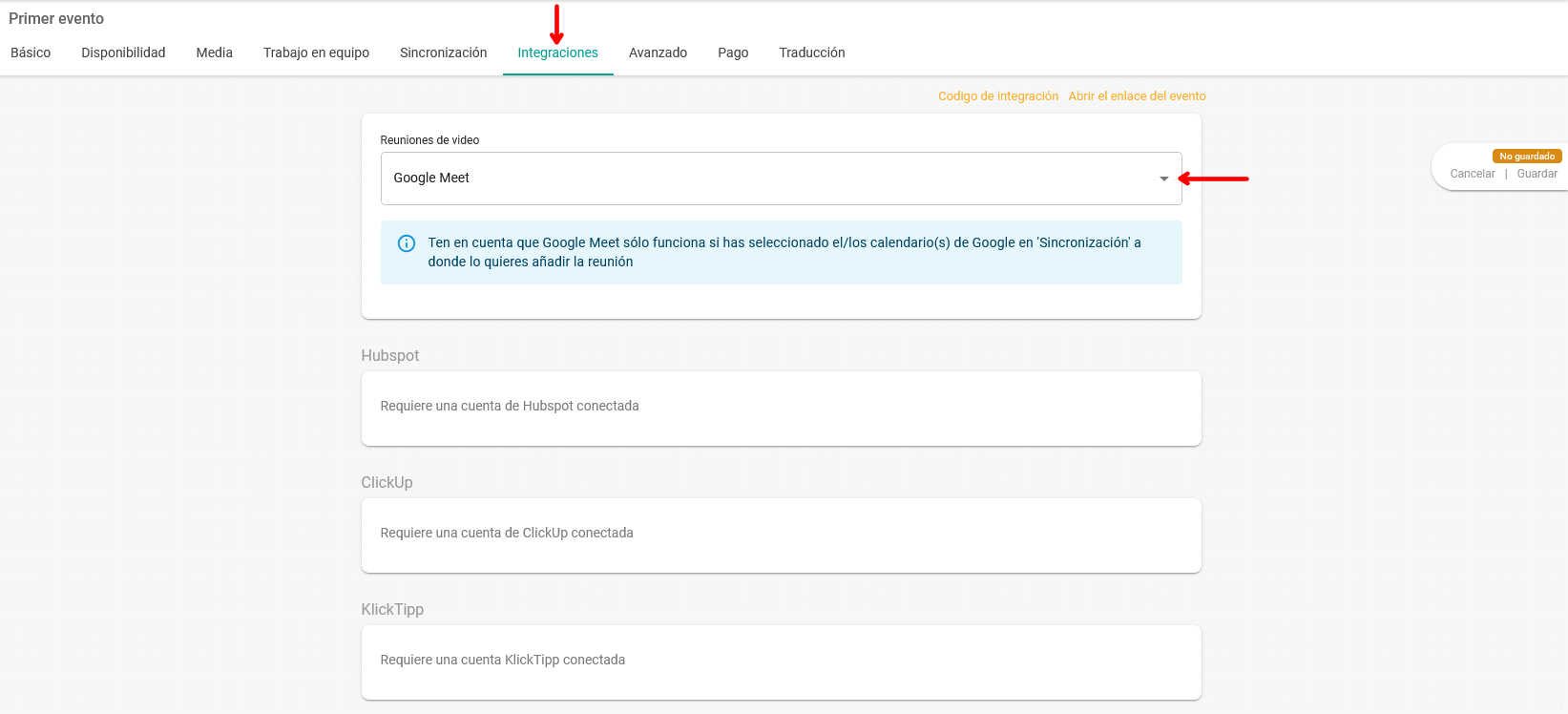
Task: Select the Sincronización tab
Action: pos(444,52)
